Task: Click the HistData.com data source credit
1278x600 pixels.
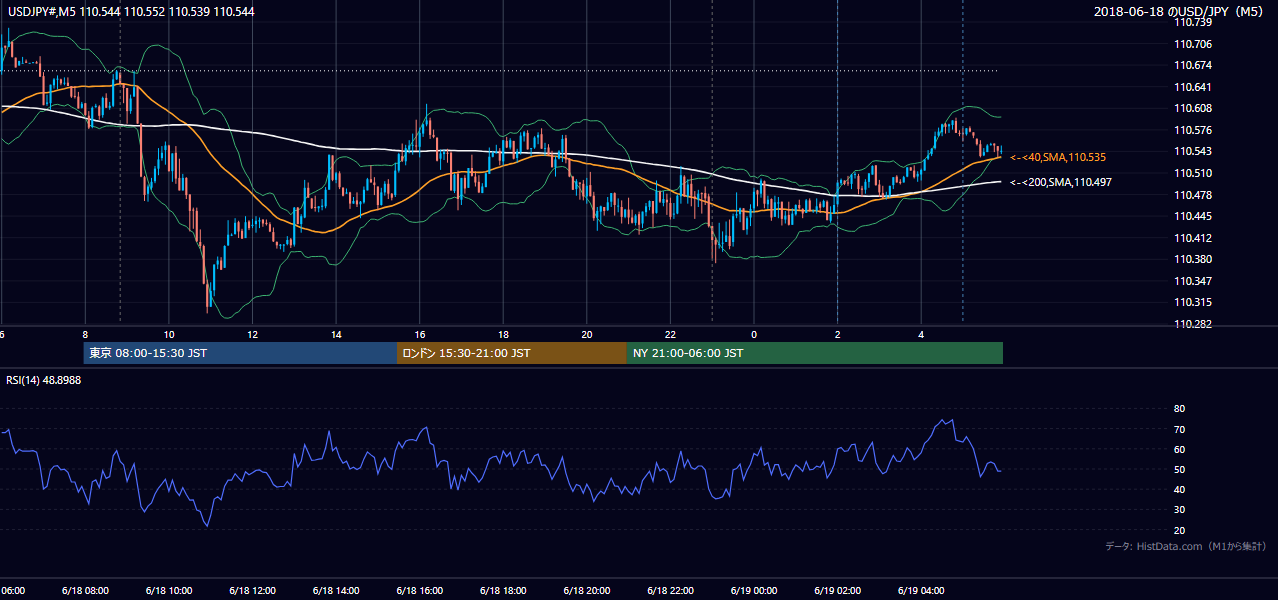Action: (1186, 546)
